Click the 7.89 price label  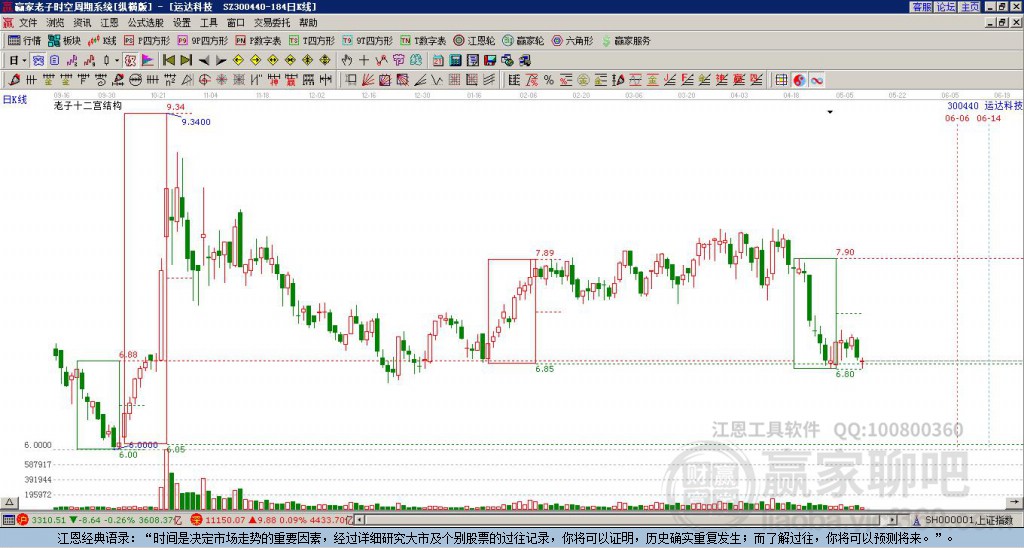click(x=545, y=253)
